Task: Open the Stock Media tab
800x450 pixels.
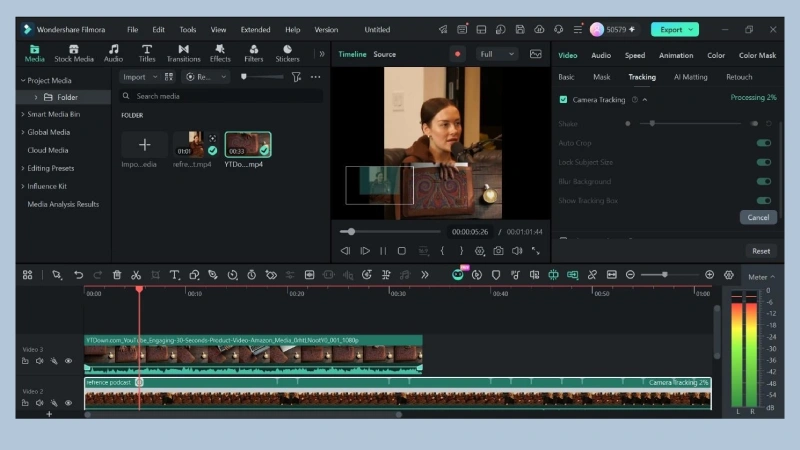Action: 74,54
